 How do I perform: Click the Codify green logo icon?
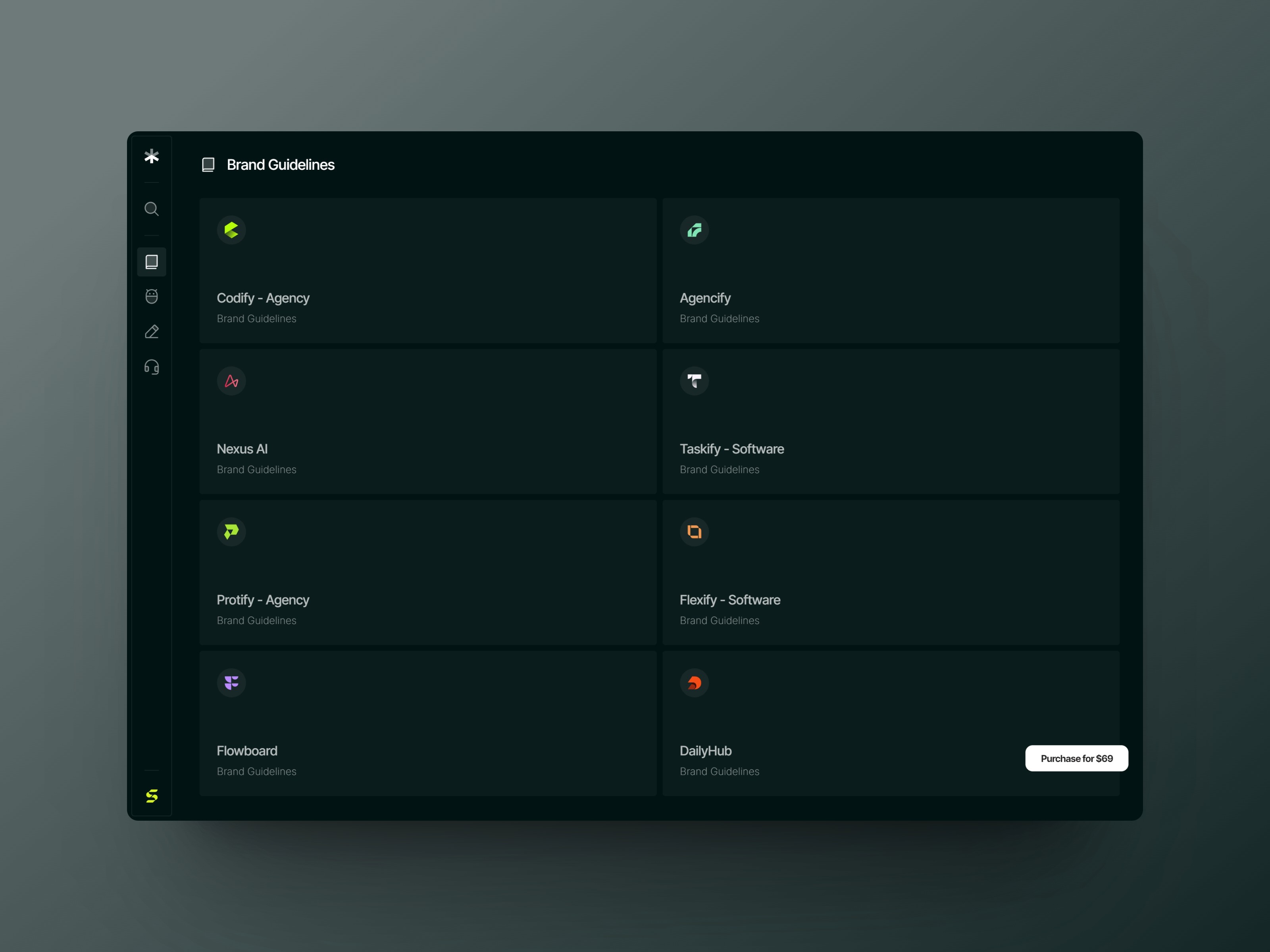click(x=231, y=230)
